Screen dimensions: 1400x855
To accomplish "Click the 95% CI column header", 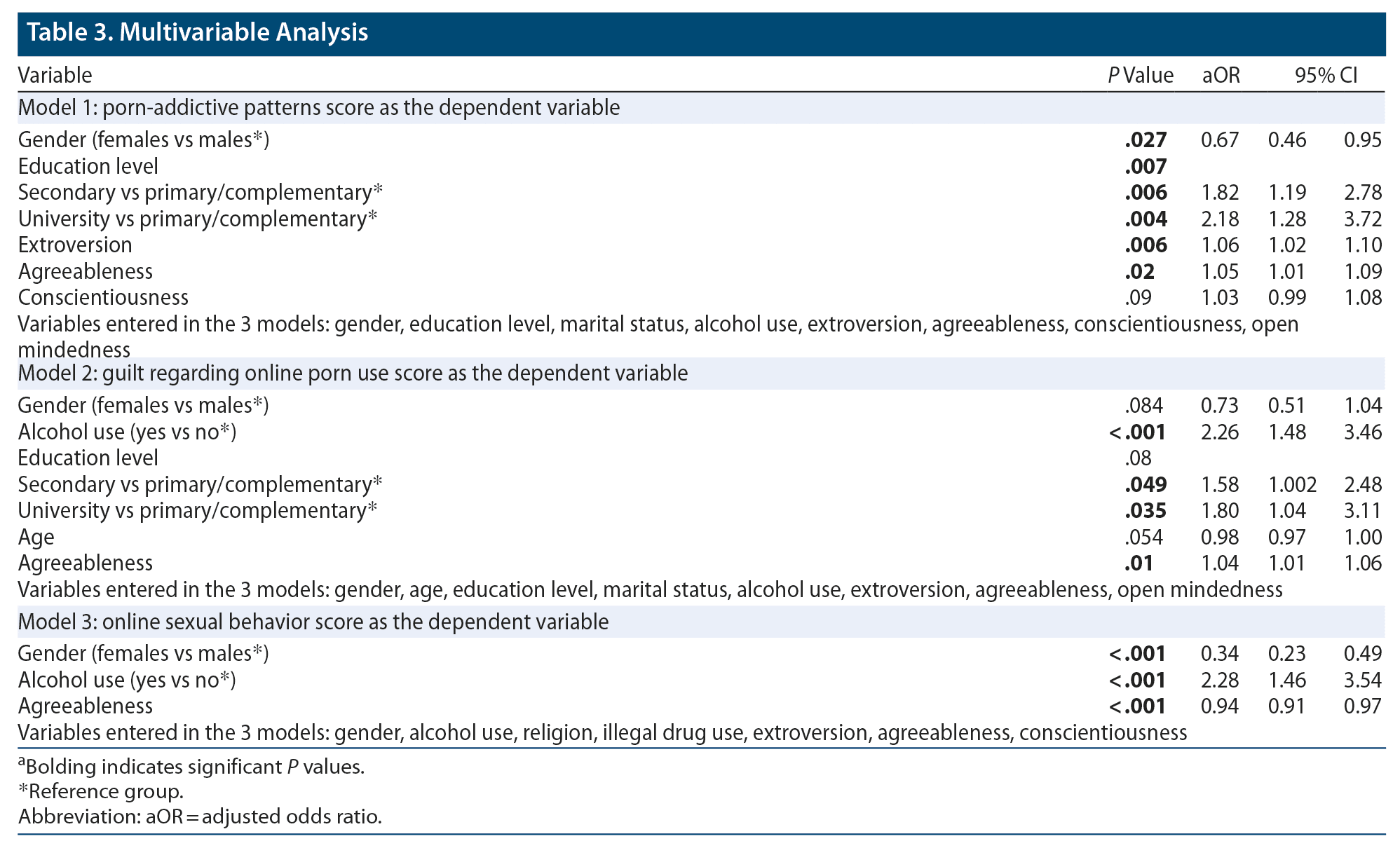I will click(1326, 76).
